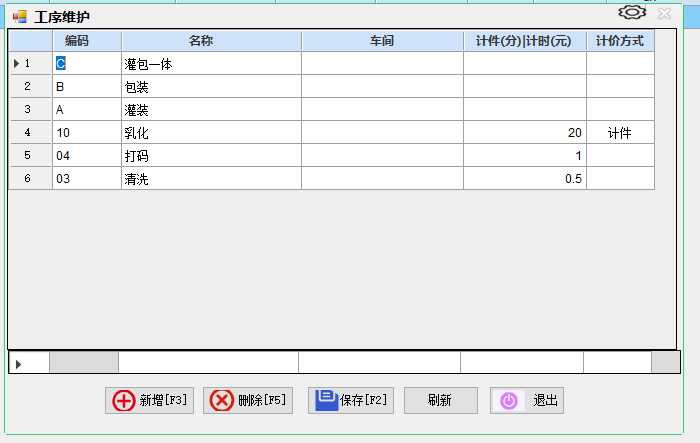Click the blue floppy disk Save icon
Image resolution: width=700 pixels, height=443 pixels.
point(326,400)
